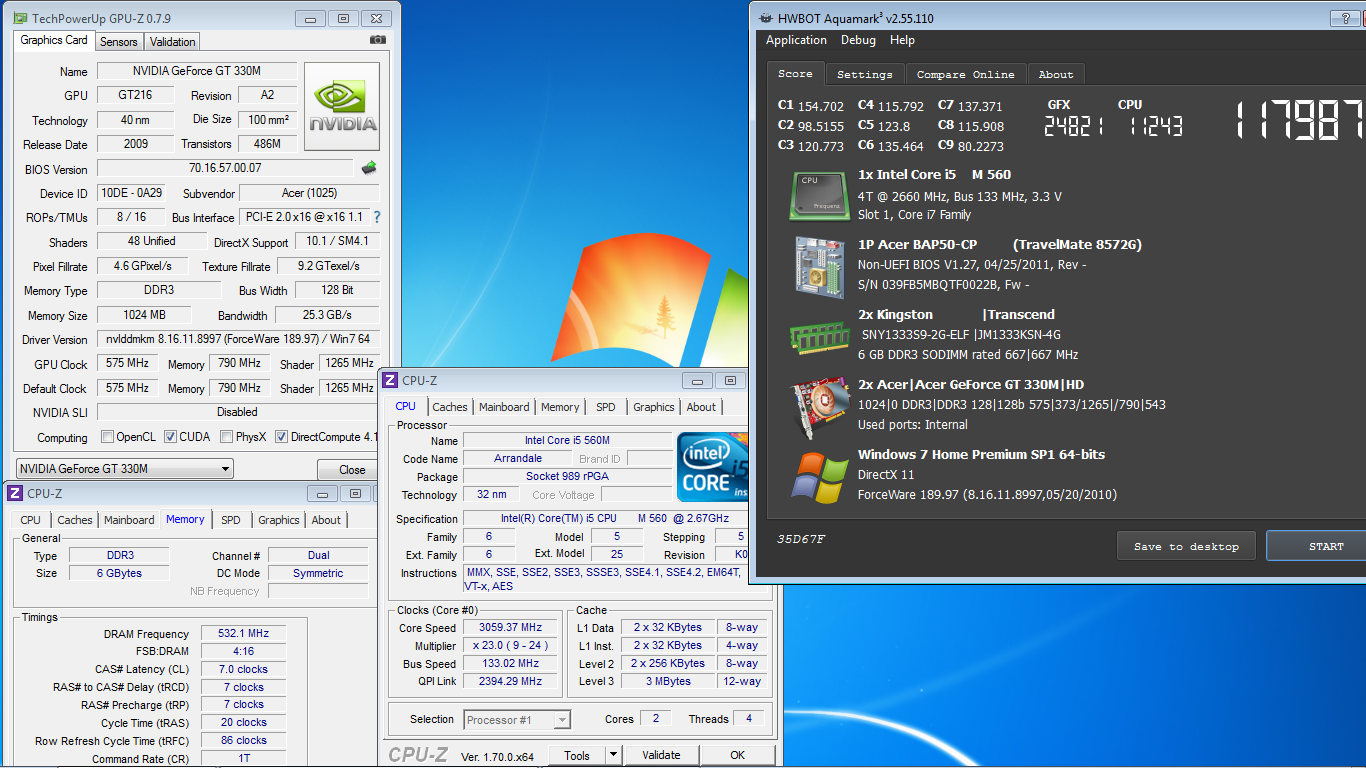This screenshot has width=1366, height=768.
Task: Open the Mainboard tab in front CPU-Z
Action: [x=504, y=407]
